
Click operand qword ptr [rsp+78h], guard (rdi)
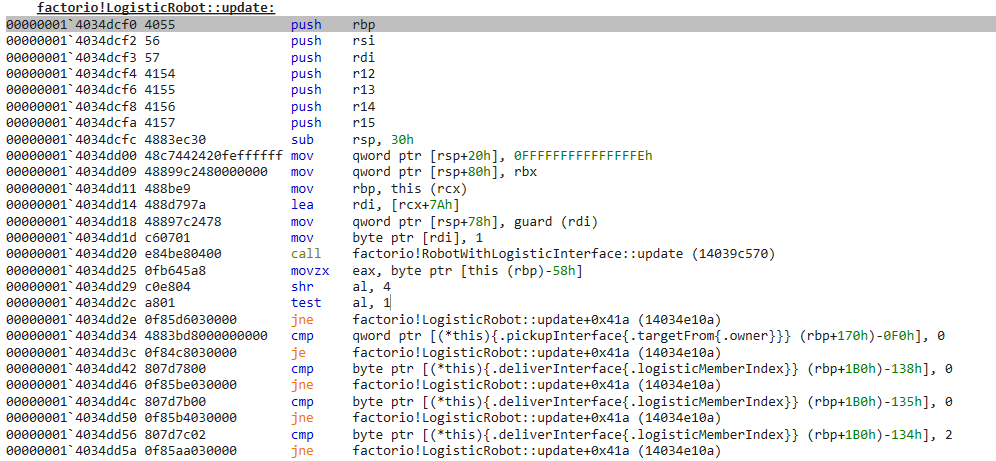pos(476,221)
